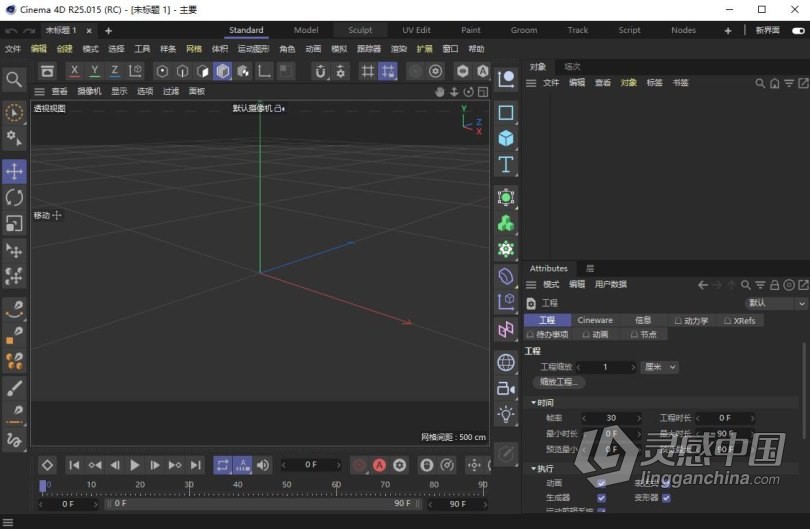Open the bottom status bar hamburger menu
Screen dimensions: 810x529
[8, 522]
